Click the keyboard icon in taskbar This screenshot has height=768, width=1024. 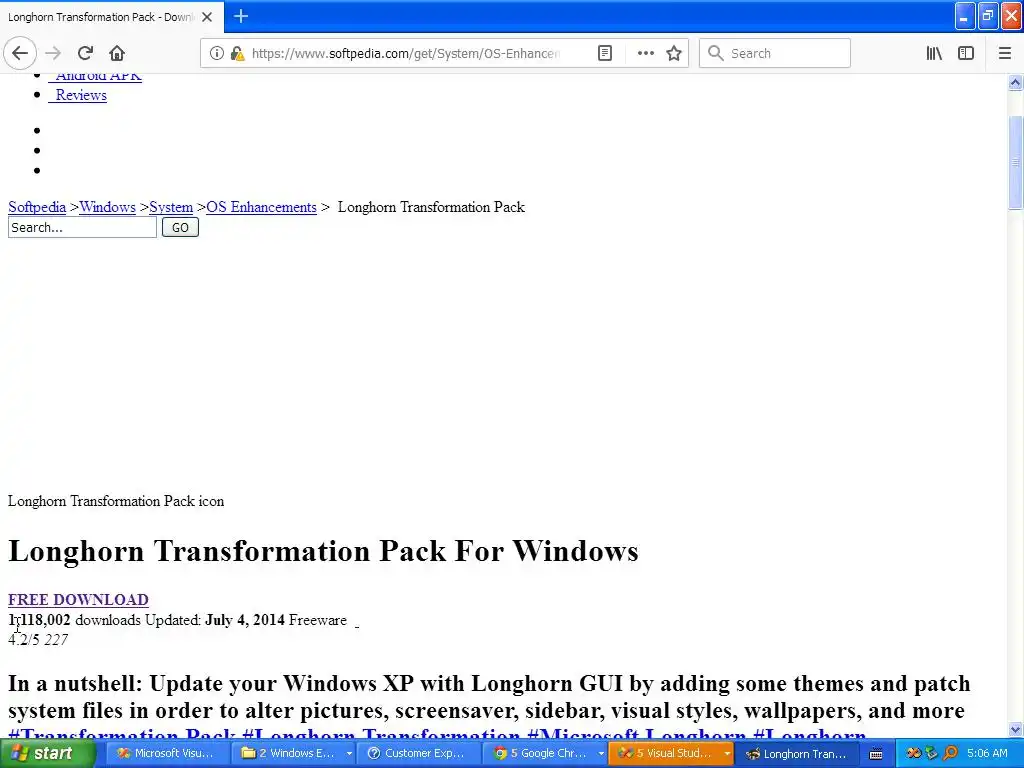coord(876,754)
